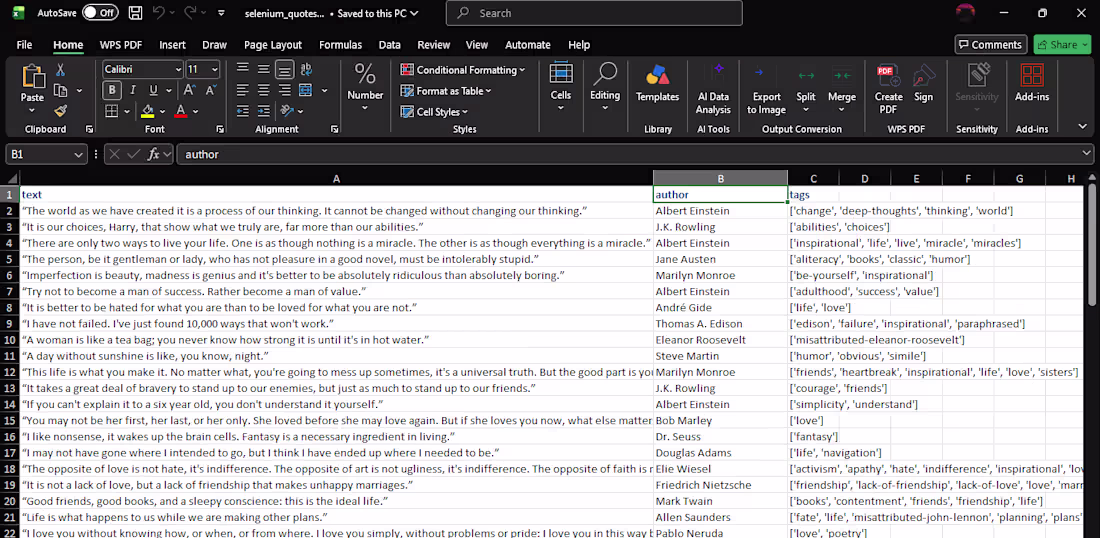Open the Automate tab
Viewport: 1100px width, 538px height.
point(528,44)
